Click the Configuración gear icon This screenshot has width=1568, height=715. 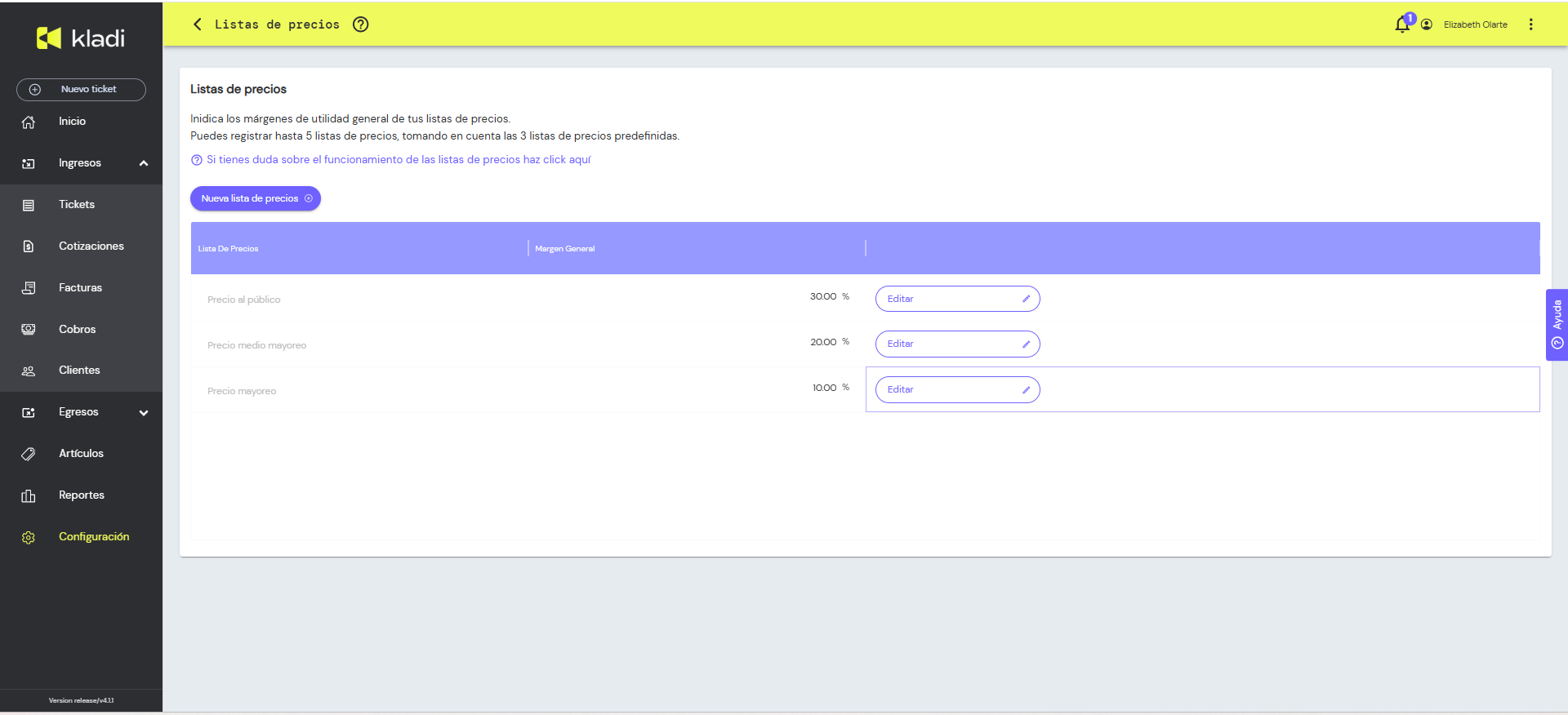29,537
